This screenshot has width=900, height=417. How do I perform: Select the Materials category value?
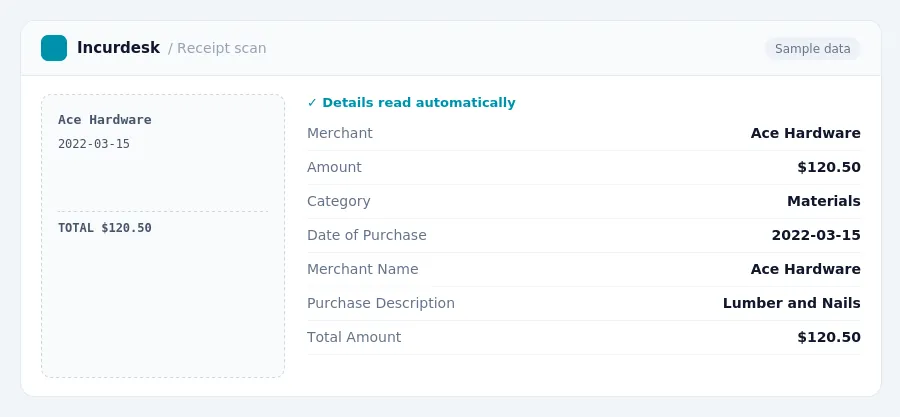[x=824, y=201]
